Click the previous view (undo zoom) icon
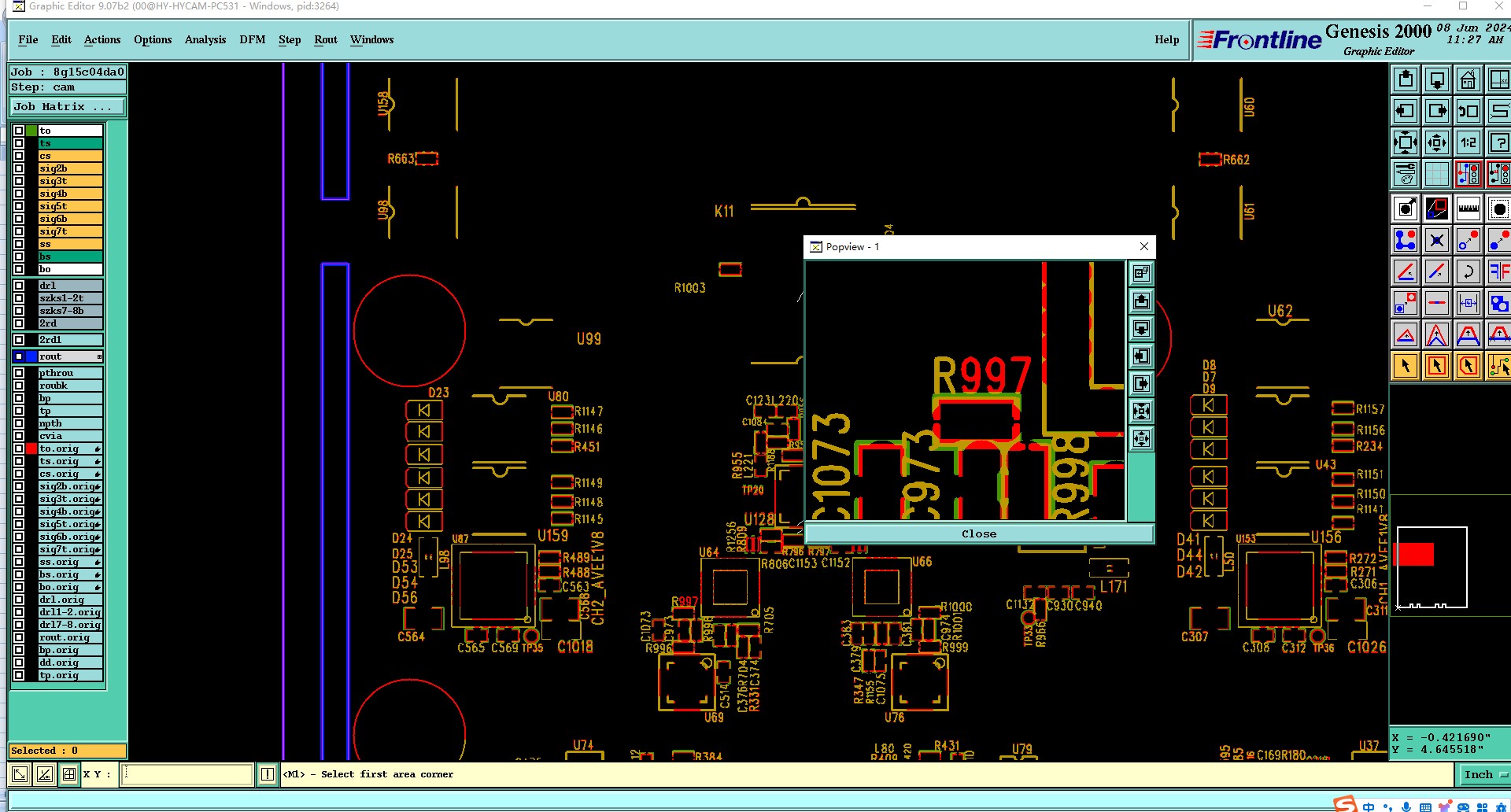This screenshot has height=812, width=1511. pos(1469,111)
